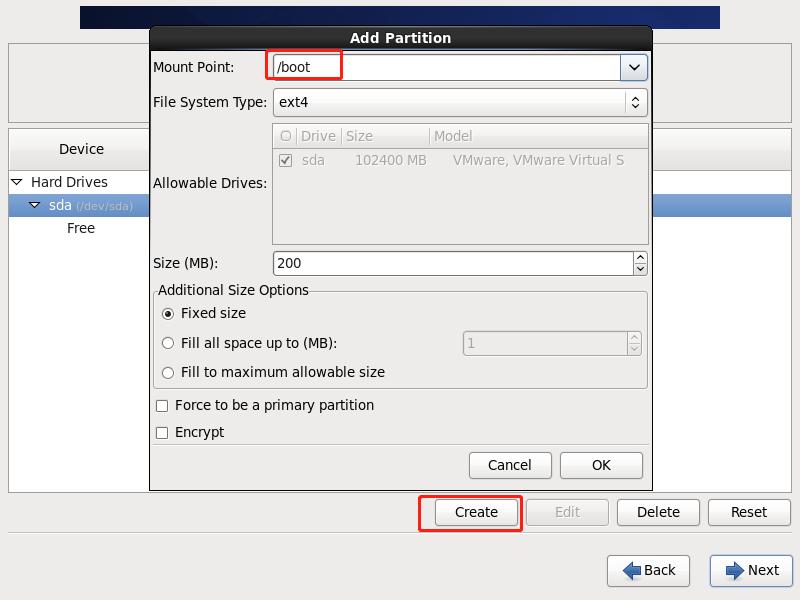Screen dimensions: 800x600
Task: Click the Device column header
Action: 81,149
